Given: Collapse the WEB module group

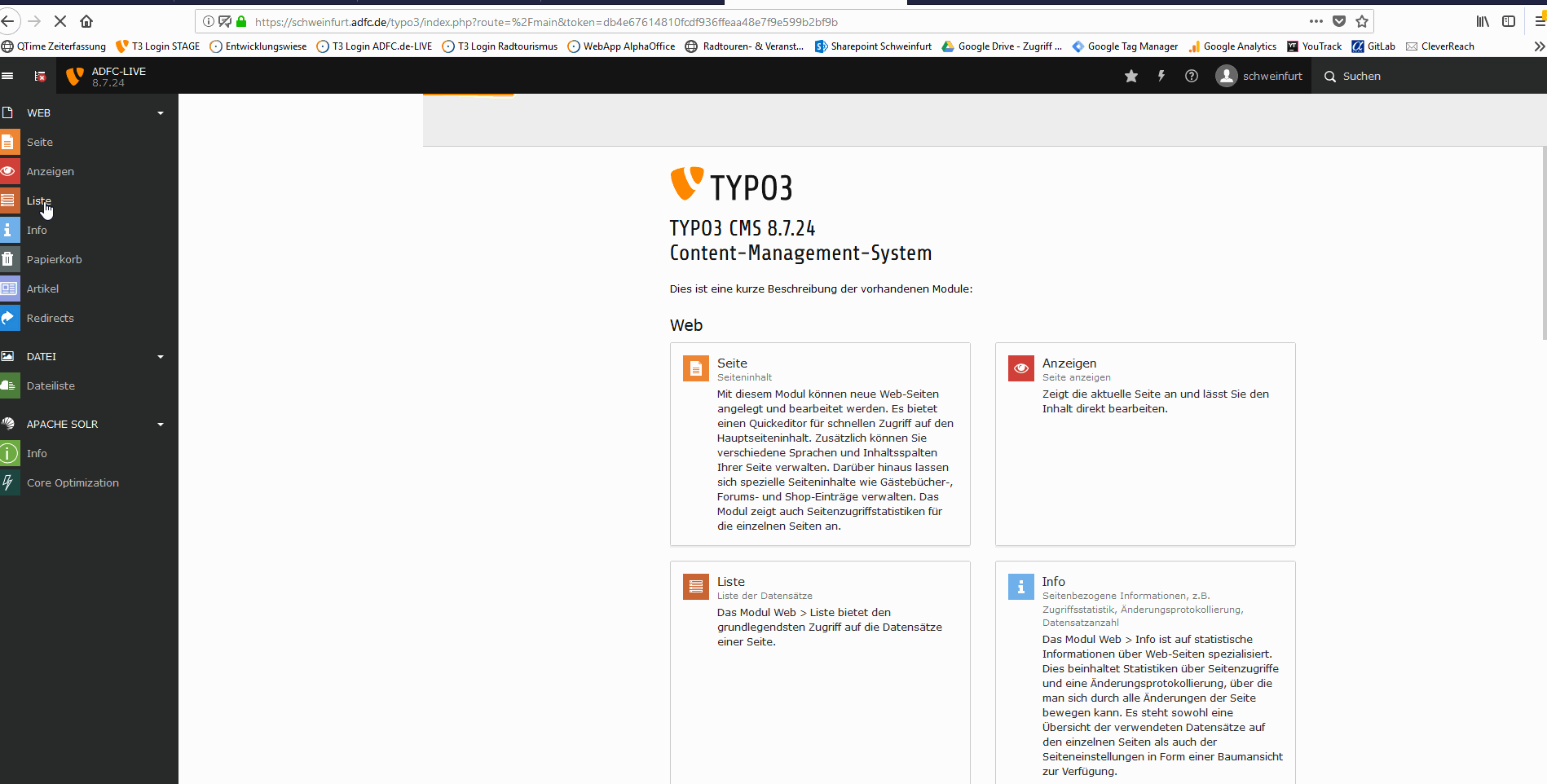Looking at the screenshot, I should [161, 113].
